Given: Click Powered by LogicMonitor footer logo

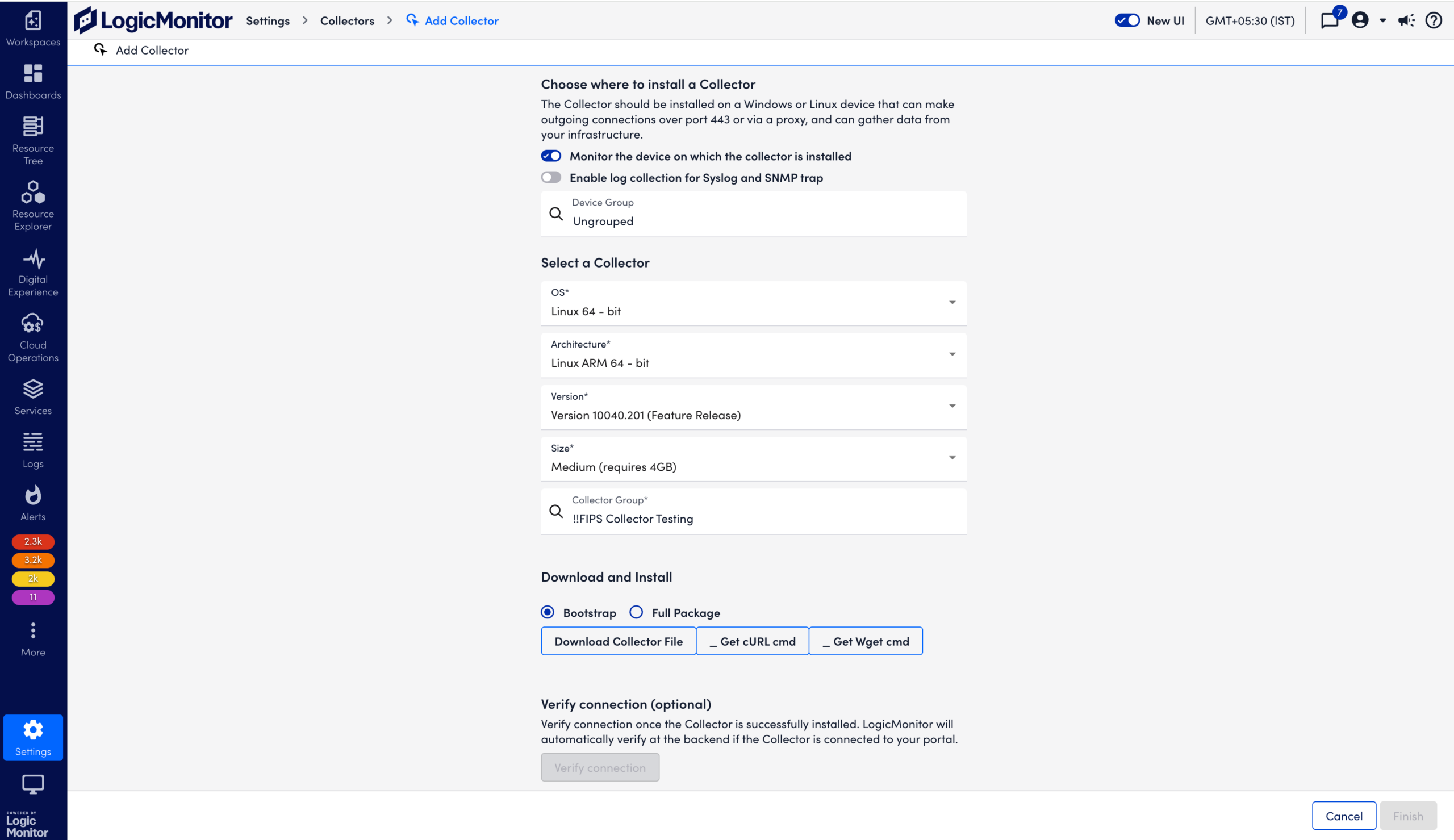Looking at the screenshot, I should tap(27, 824).
